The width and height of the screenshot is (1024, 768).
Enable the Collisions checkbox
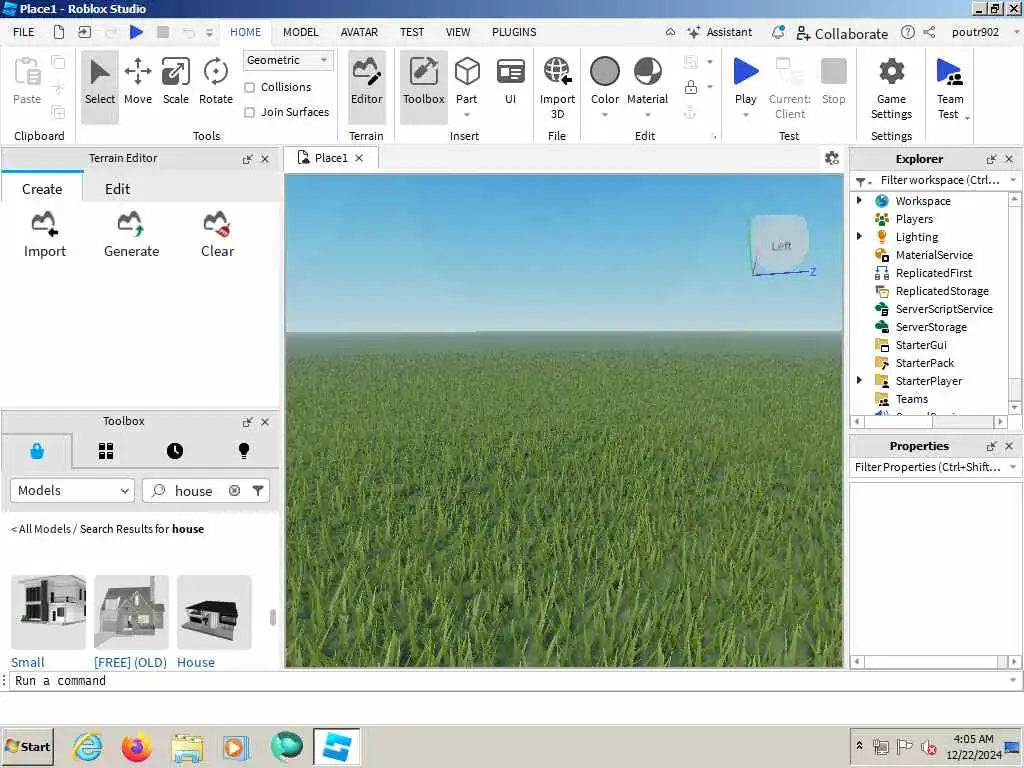point(249,88)
